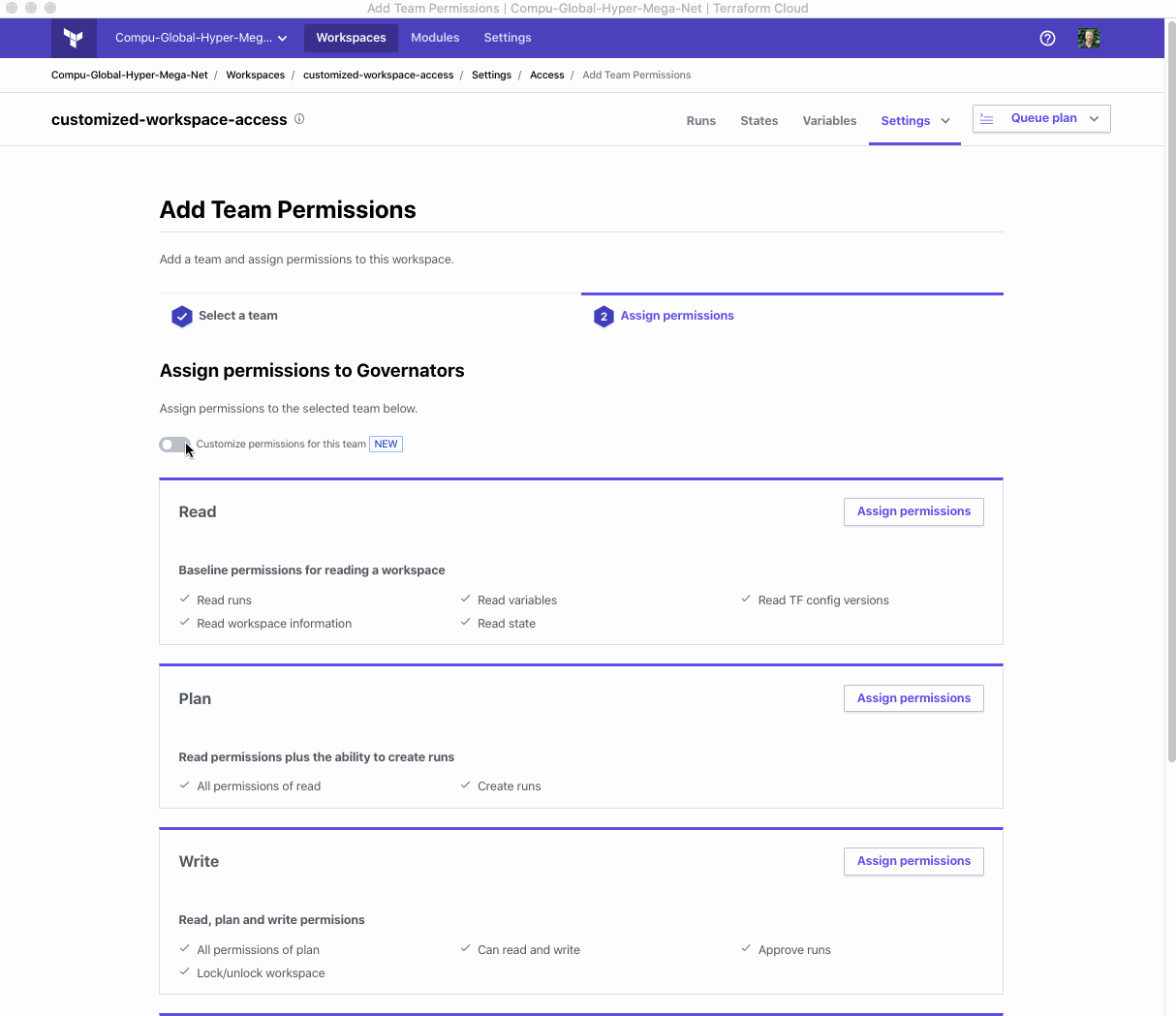Expand the Queue plan dropdown arrow
Viewport: 1176px width, 1016px height.
click(1095, 119)
